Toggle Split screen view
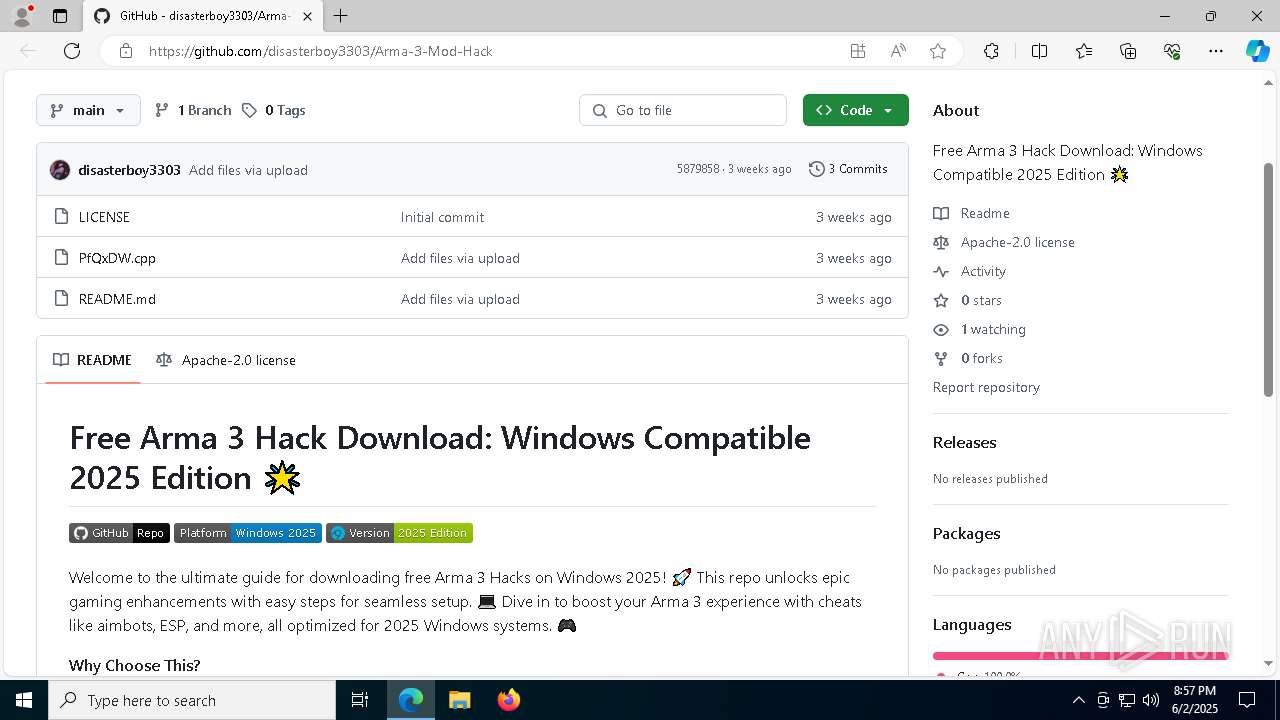 pyautogui.click(x=1039, y=51)
